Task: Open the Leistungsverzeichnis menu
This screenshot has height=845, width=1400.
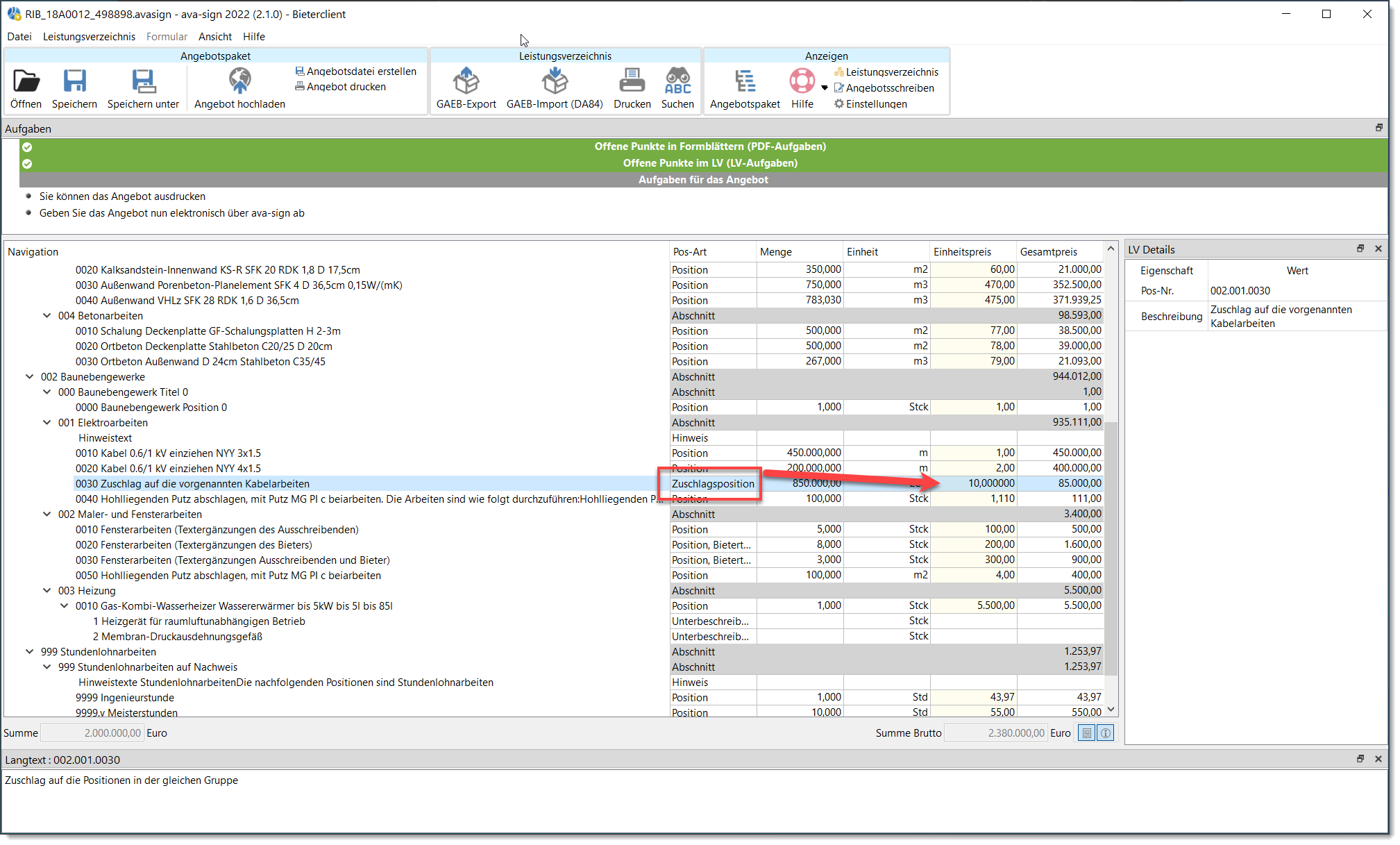Action: pyautogui.click(x=89, y=37)
